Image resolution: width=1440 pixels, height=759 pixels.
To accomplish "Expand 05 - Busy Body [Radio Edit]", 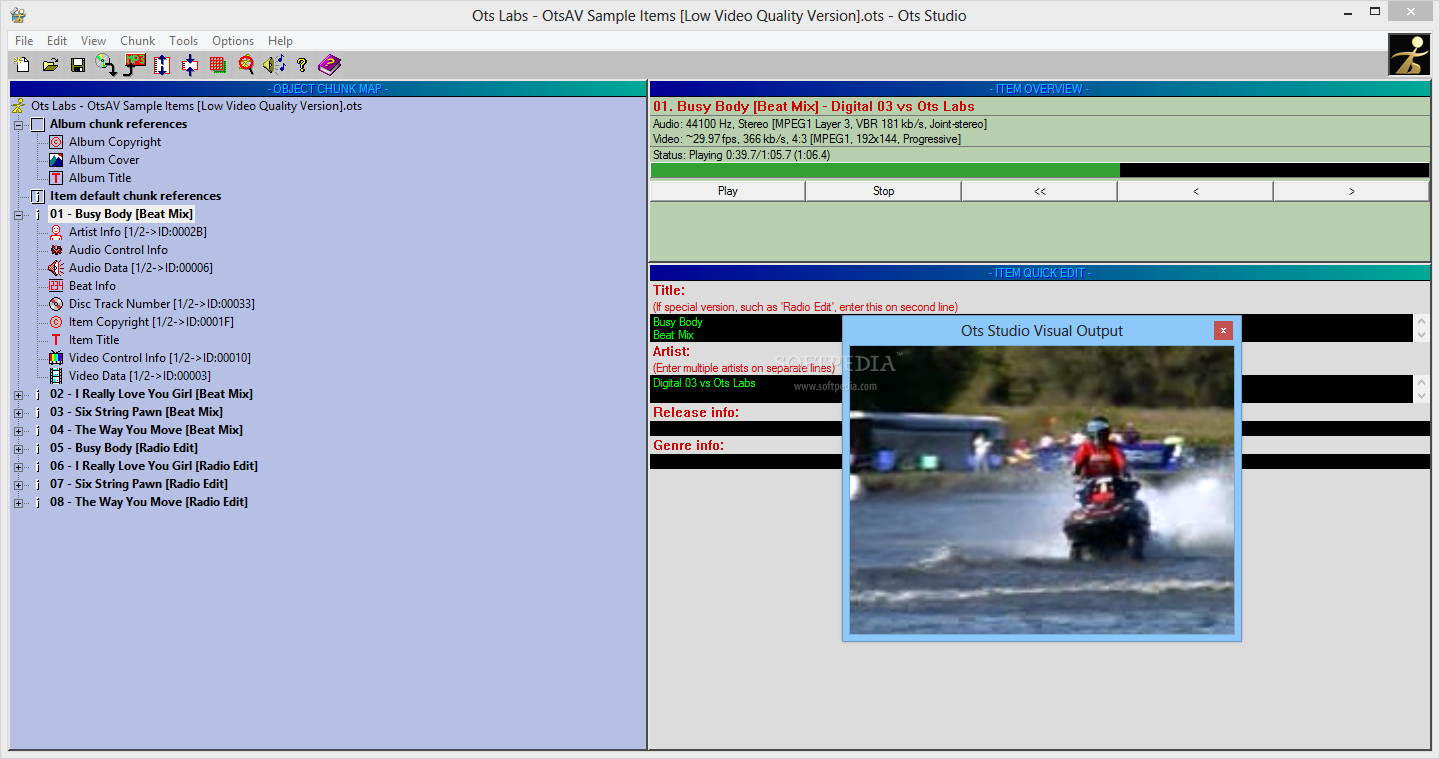I will [x=18, y=449].
